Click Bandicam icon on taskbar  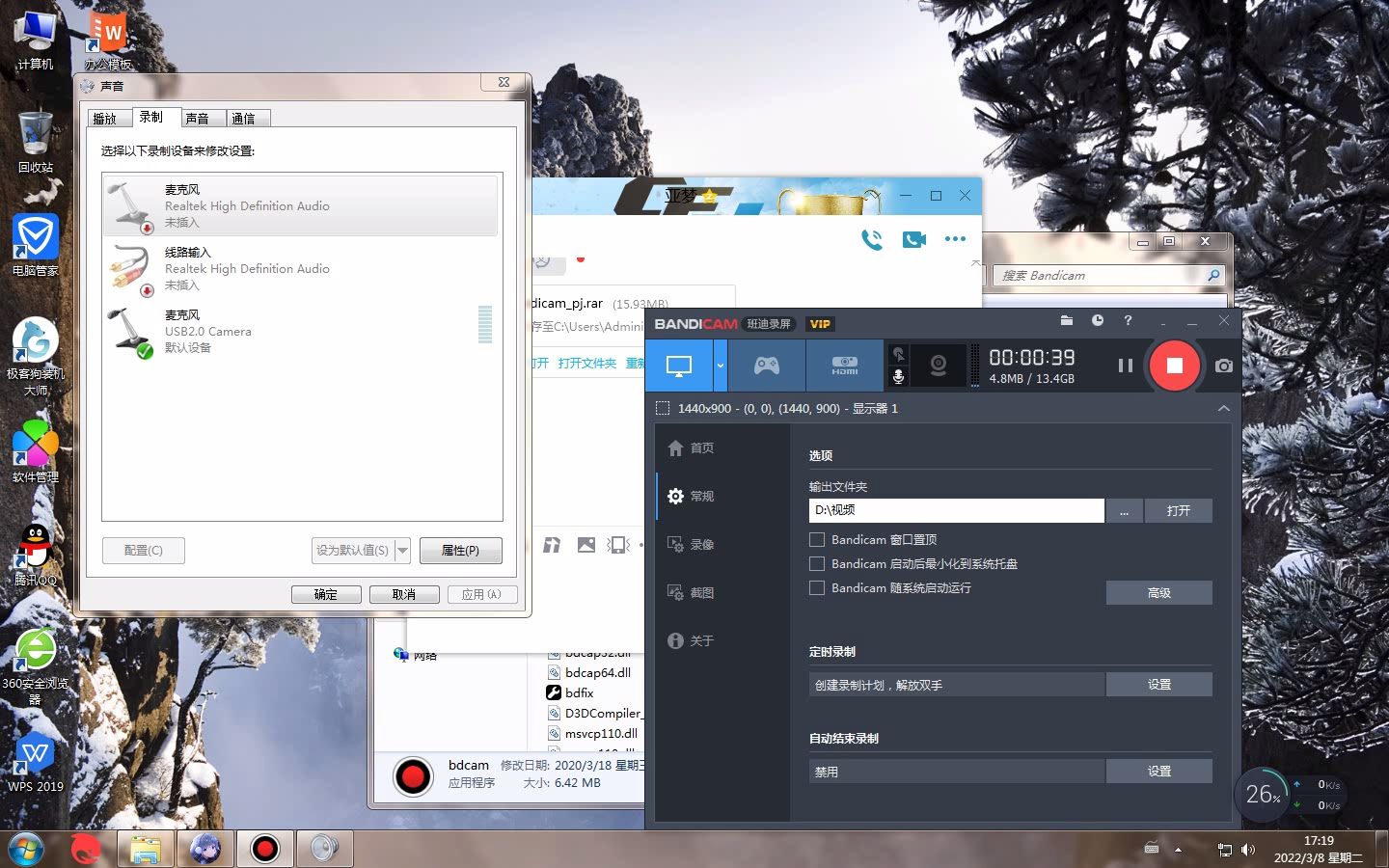264,849
